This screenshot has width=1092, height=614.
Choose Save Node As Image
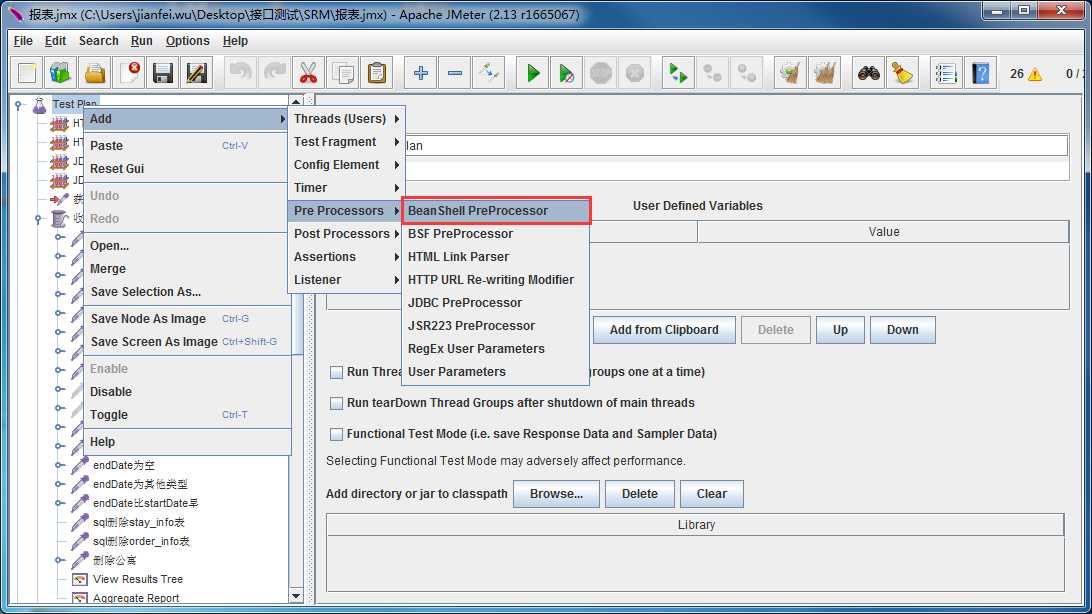tap(187, 319)
